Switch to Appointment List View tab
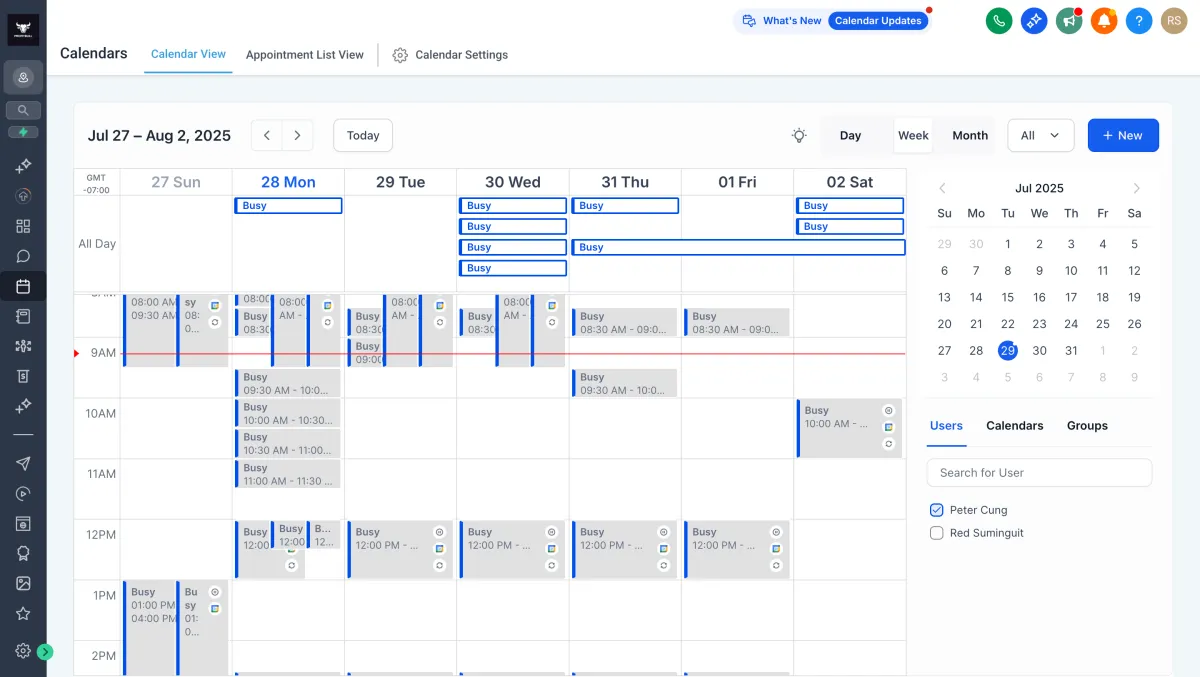The image size is (1200, 677). click(304, 55)
